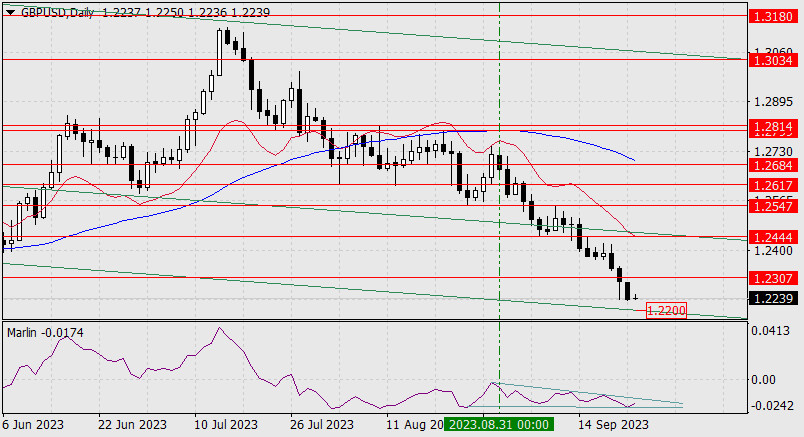The image size is (804, 437).
Task: Click the 1.2400 price axis value
Action: (x=773, y=251)
